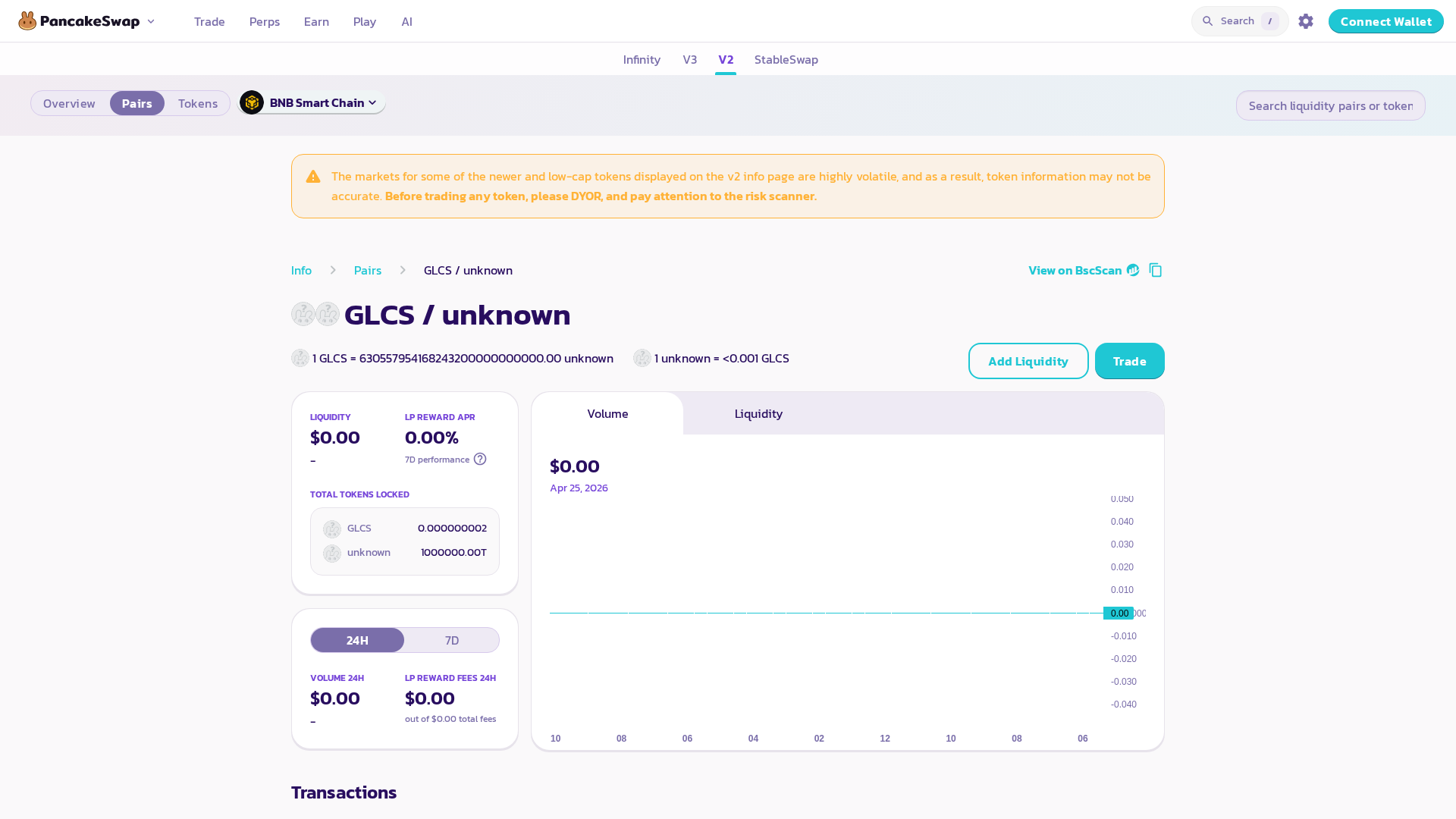Open the Earn menu

pyautogui.click(x=316, y=21)
